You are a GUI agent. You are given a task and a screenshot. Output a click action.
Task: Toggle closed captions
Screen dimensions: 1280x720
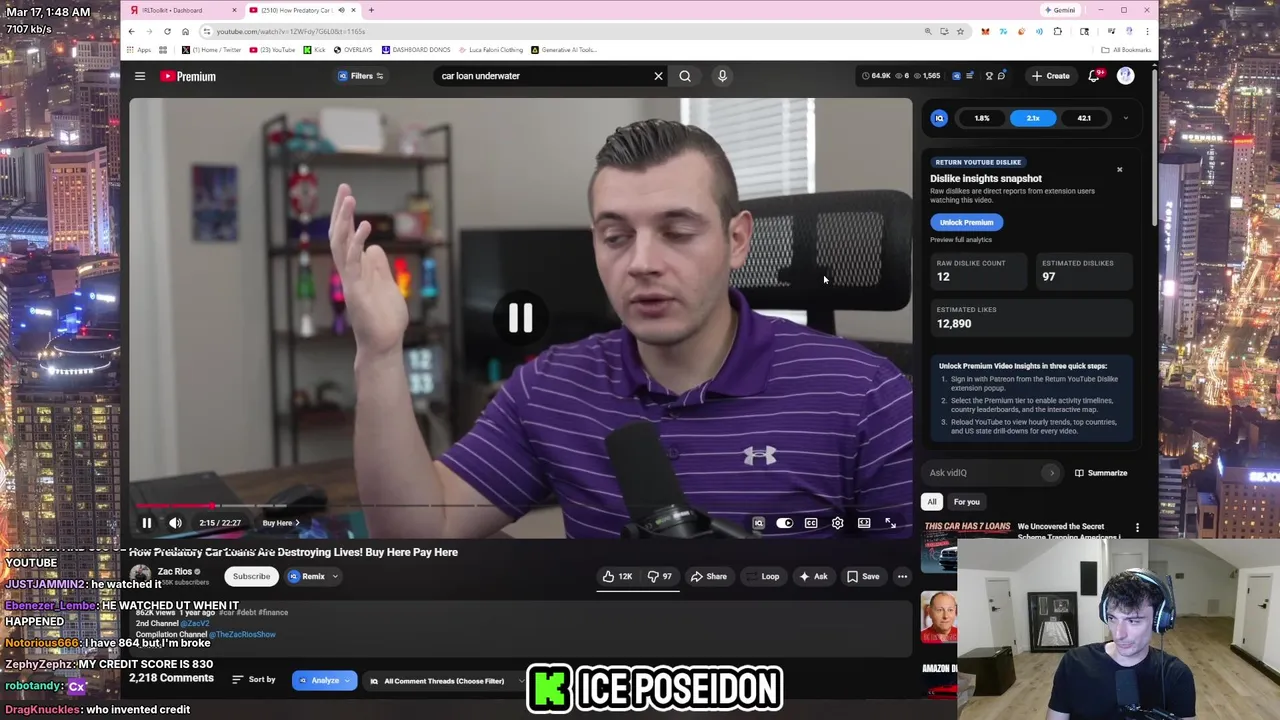tap(811, 523)
